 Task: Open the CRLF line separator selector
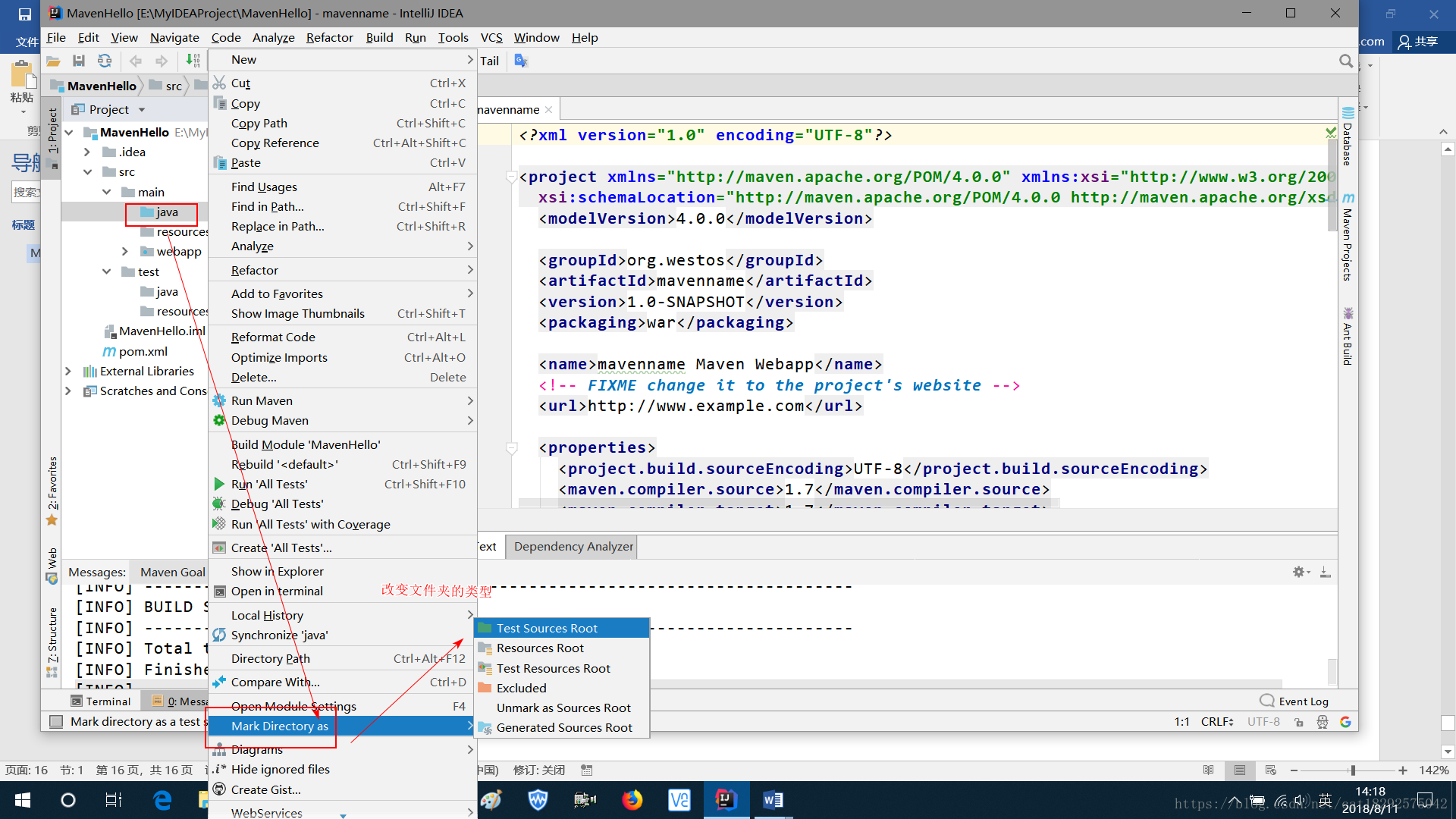click(1217, 722)
